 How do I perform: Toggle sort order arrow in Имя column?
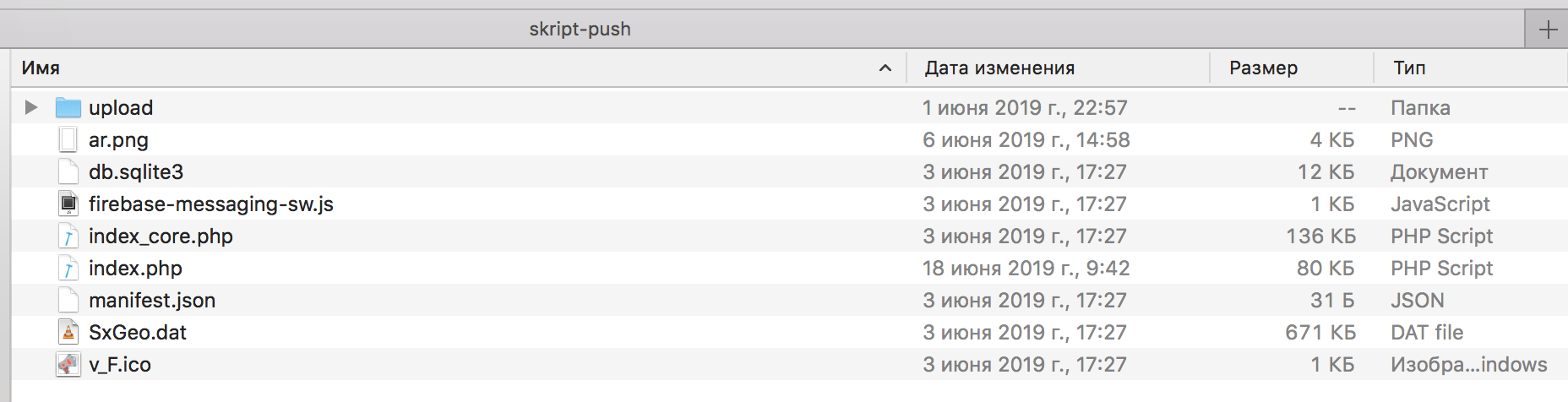click(885, 68)
